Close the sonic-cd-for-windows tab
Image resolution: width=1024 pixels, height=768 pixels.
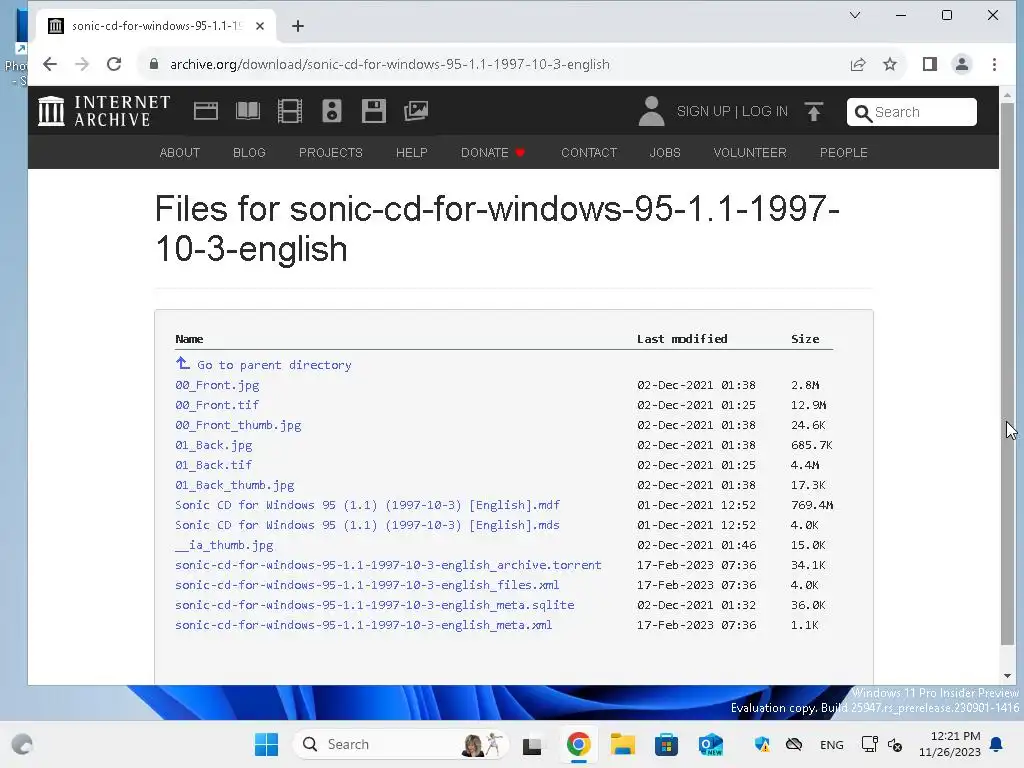(x=260, y=26)
